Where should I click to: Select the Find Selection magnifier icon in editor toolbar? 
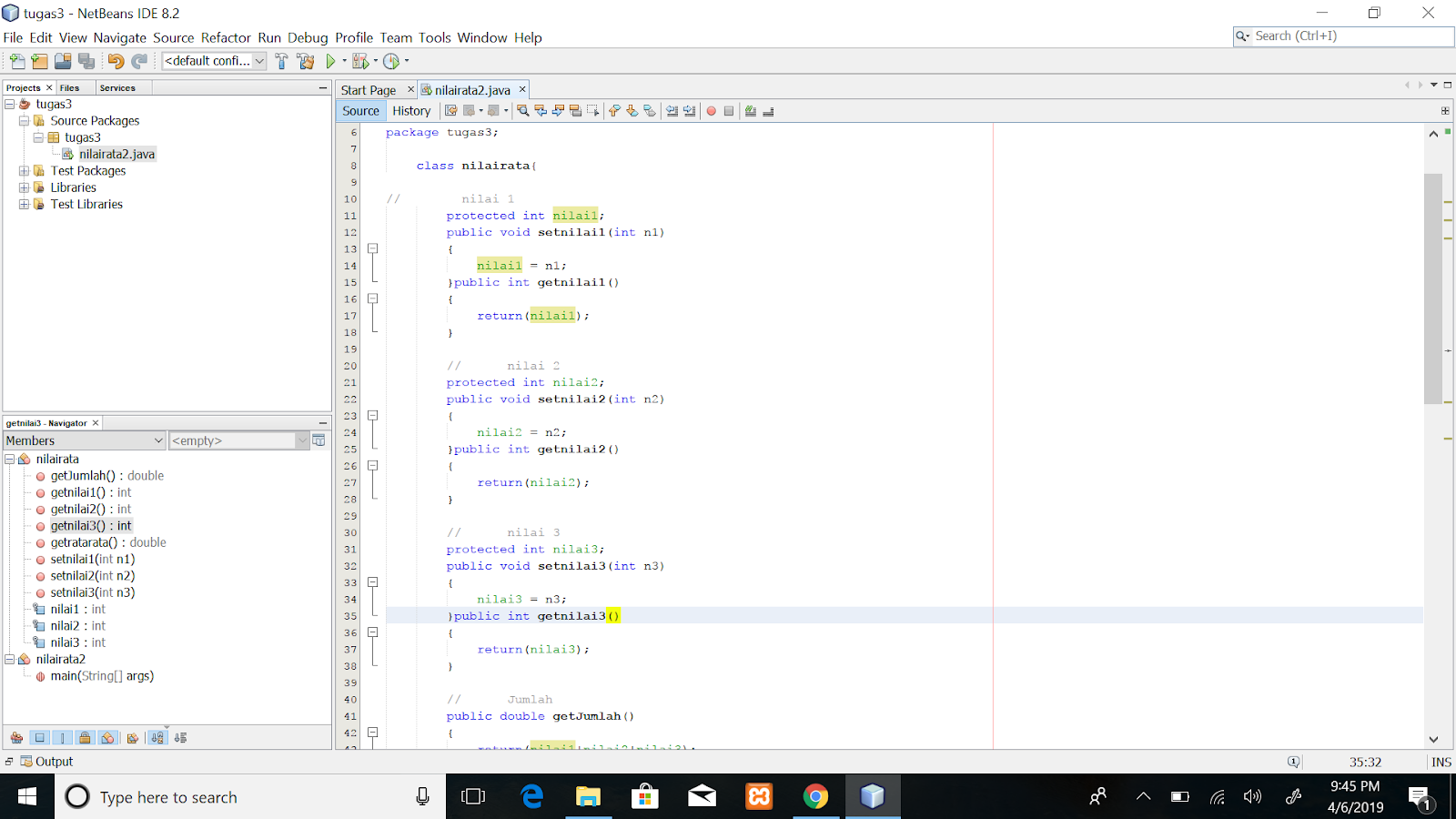(x=523, y=110)
